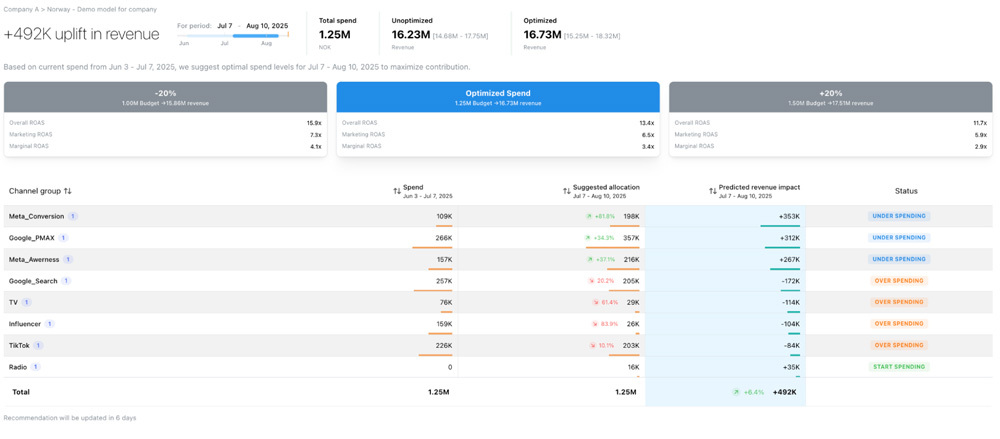
Task: Expand the Google_PMAX channel group row
Action: [x=32, y=238]
